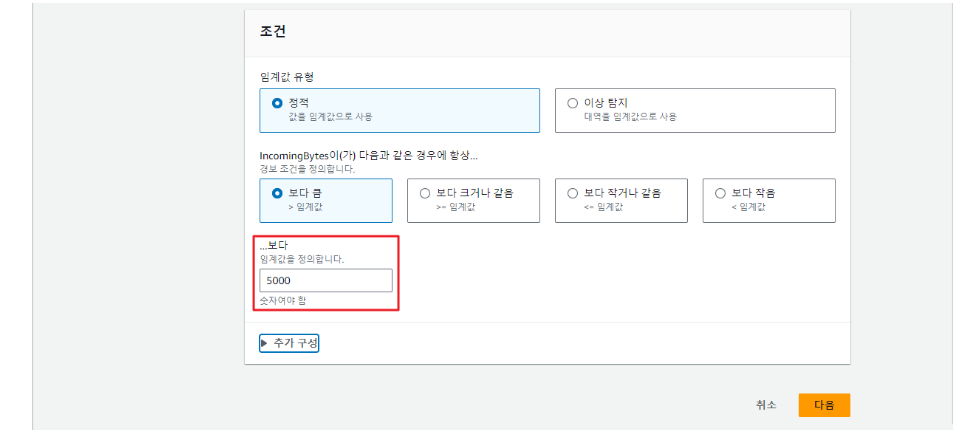The height and width of the screenshot is (431, 954).
Task: Click the '> 임계값' caption
Action: click(305, 206)
